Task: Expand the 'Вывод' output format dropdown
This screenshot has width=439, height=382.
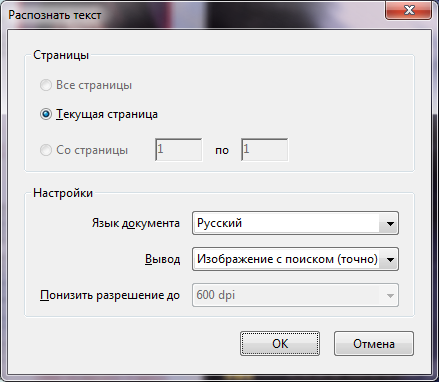Action: (x=295, y=259)
